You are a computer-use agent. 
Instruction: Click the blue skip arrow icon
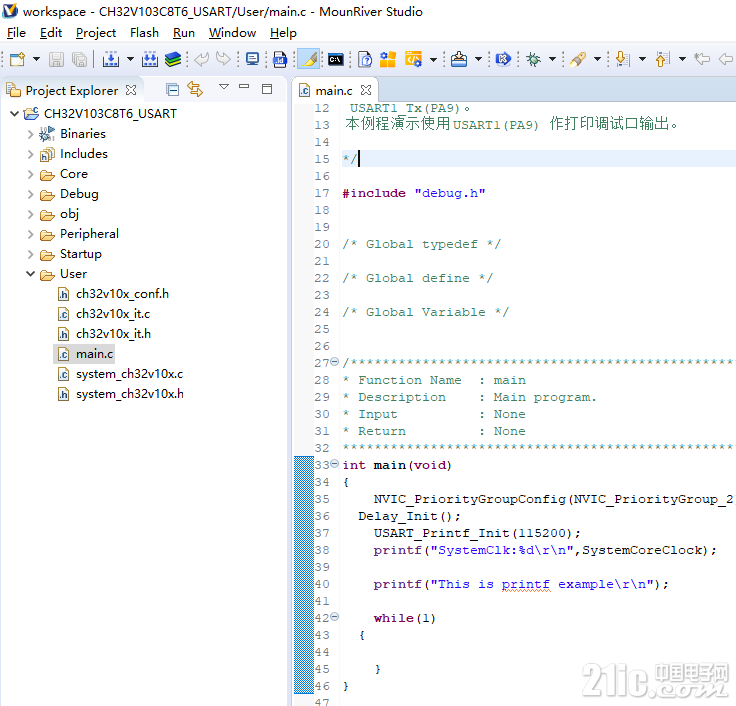pos(503,59)
